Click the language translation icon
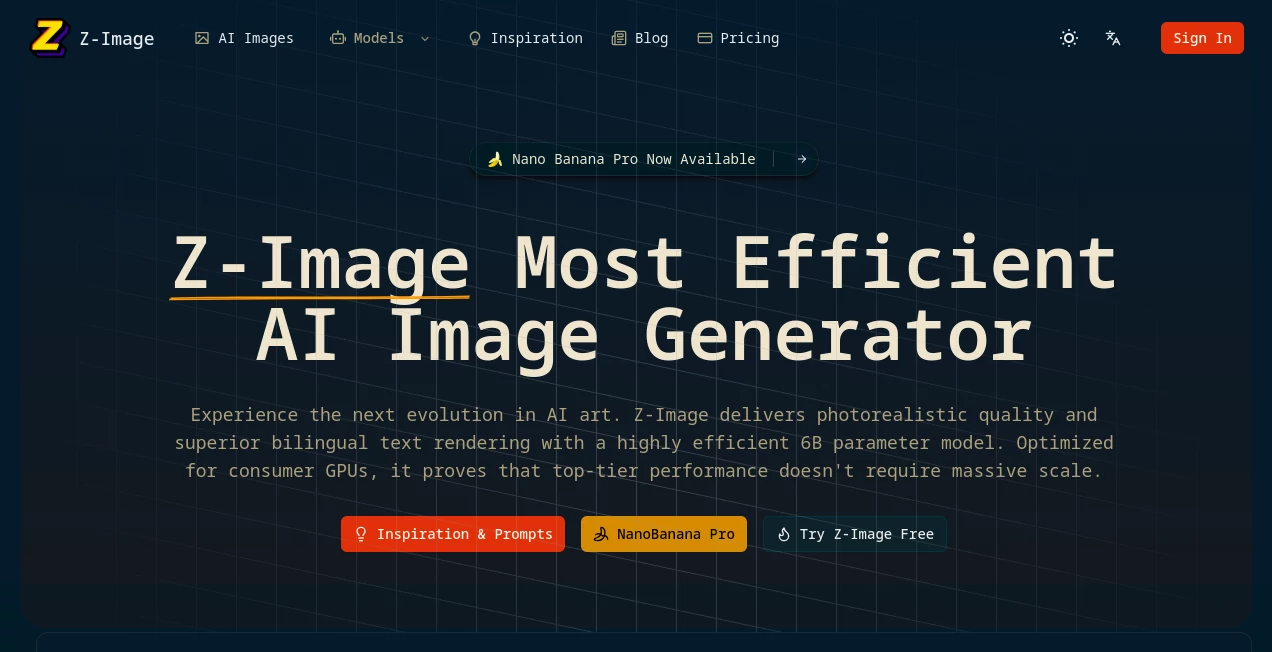This screenshot has width=1272, height=652. click(x=1113, y=38)
